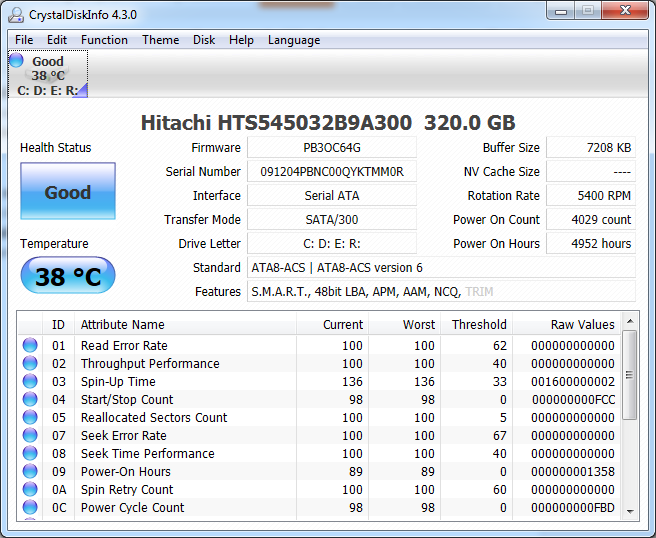Click status orb for Spin-Up Time
656x538 pixels.
(30, 381)
